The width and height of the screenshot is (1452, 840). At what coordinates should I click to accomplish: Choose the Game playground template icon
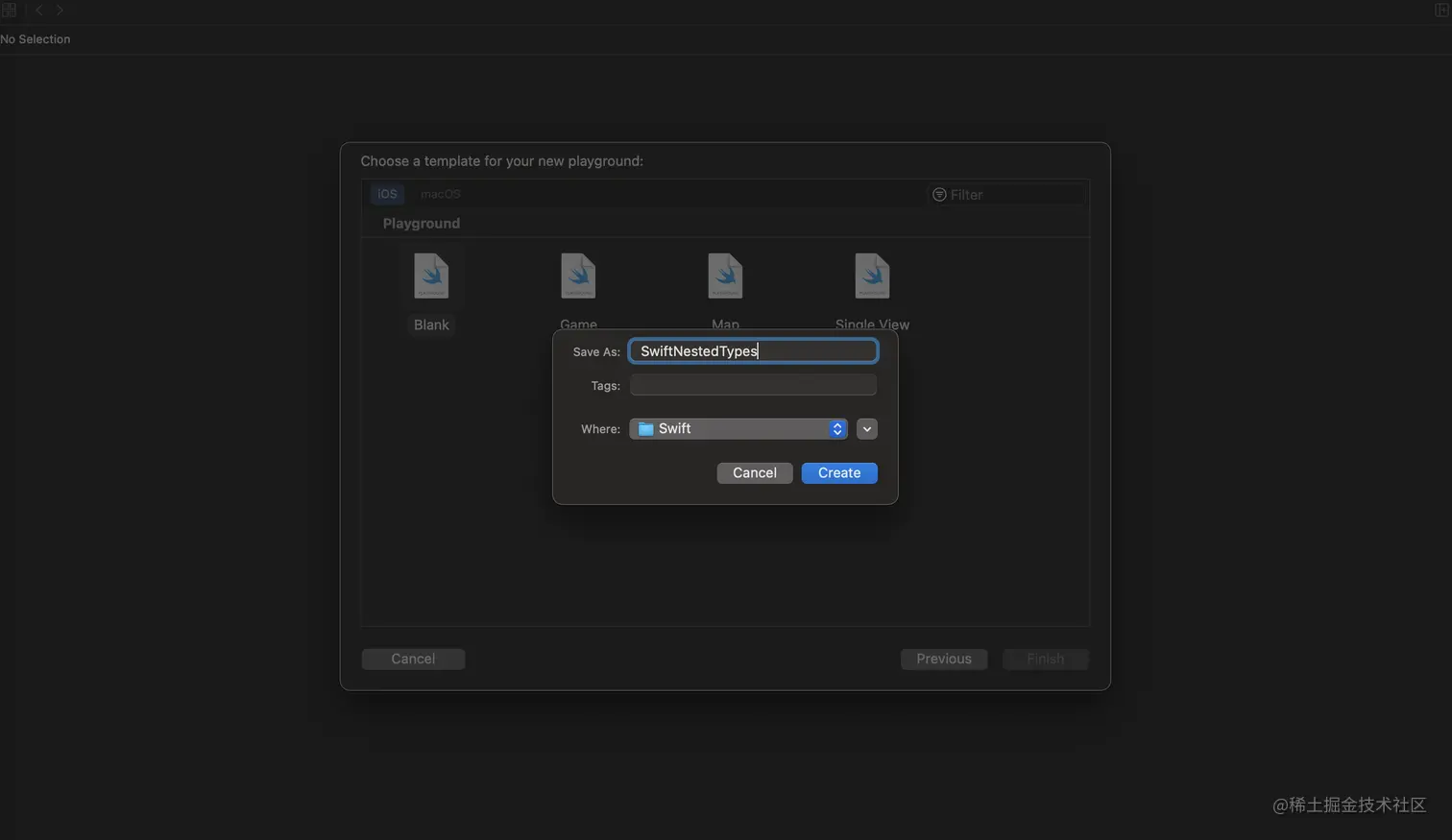click(578, 276)
